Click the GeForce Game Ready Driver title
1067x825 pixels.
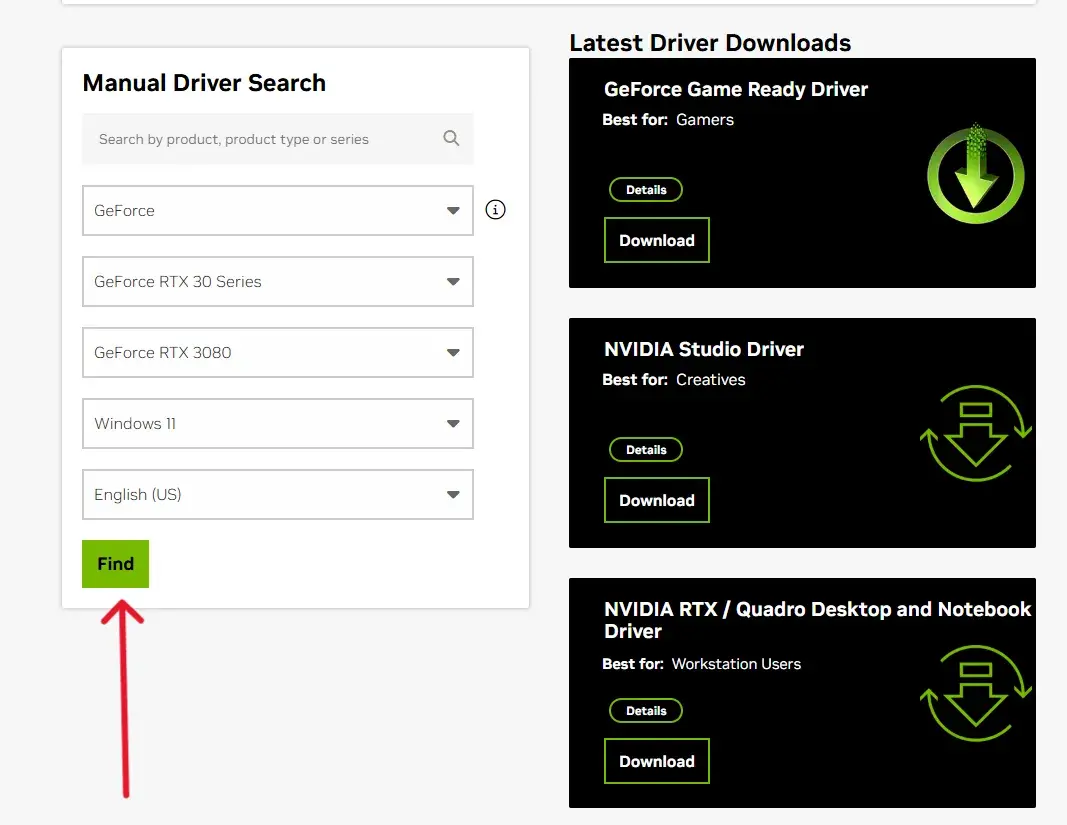coord(736,89)
